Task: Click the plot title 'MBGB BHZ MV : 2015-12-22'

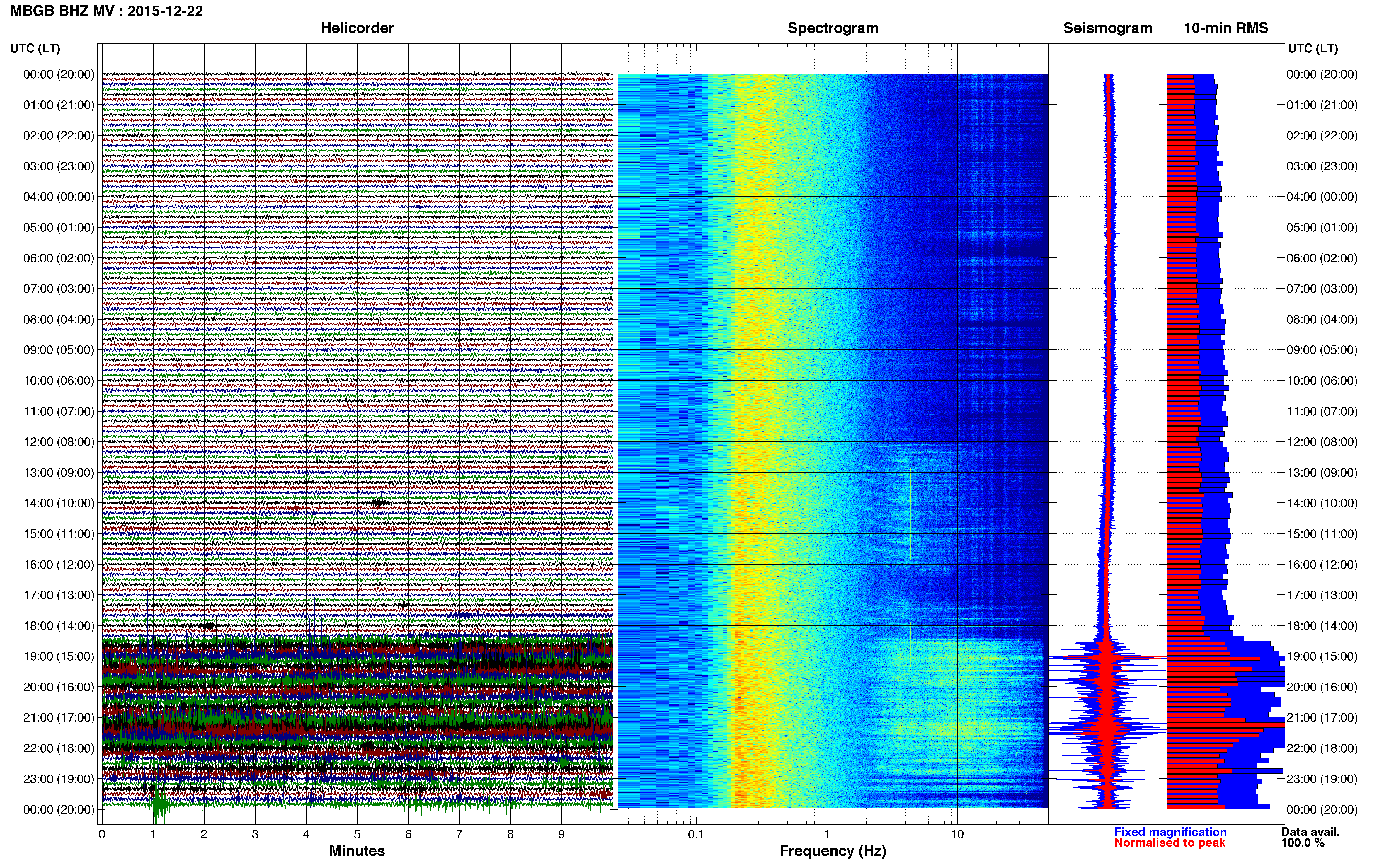Action: coord(107,11)
